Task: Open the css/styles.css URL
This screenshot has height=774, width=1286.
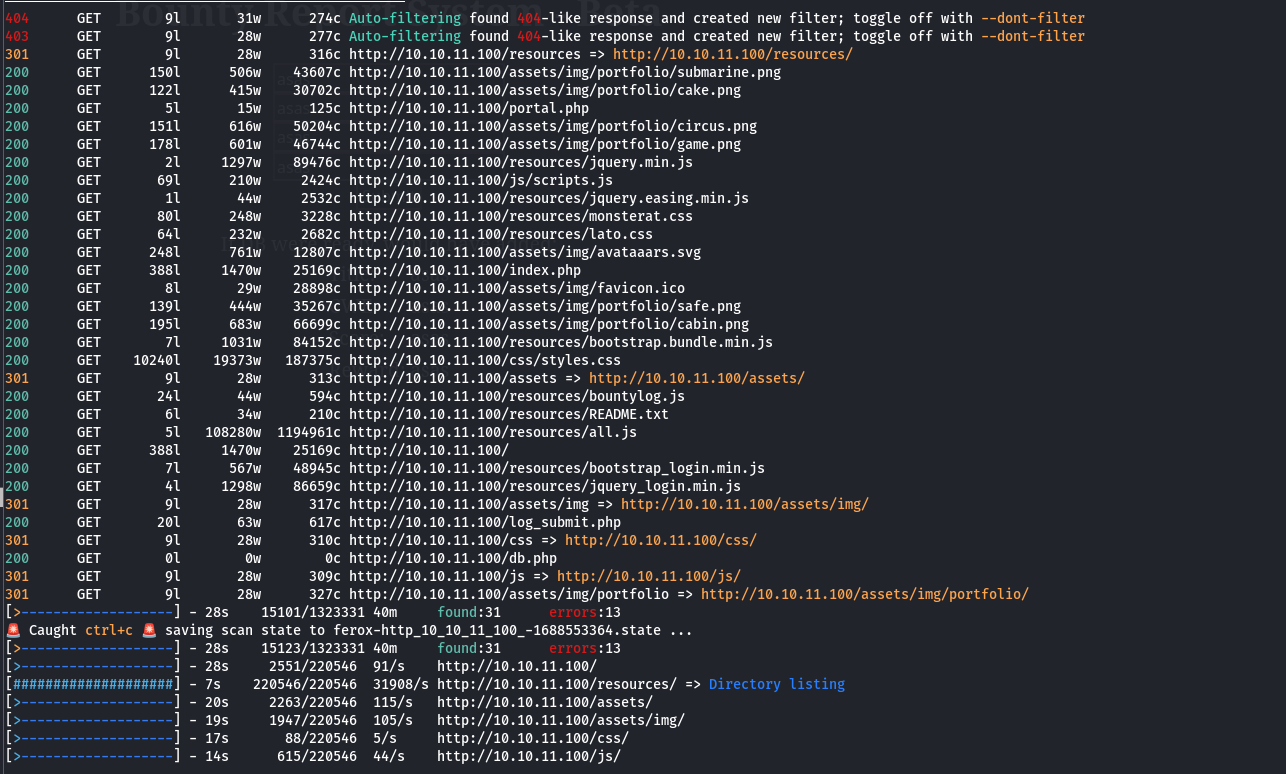Action: 485,360
